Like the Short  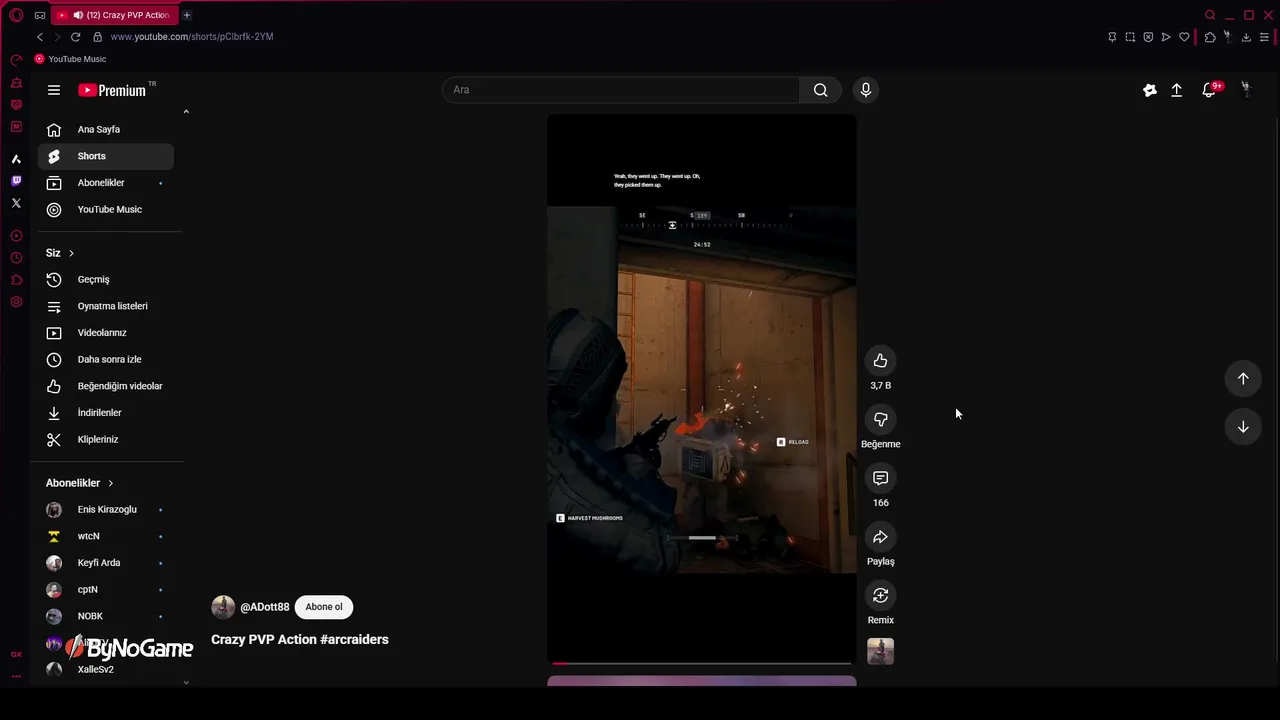880,361
